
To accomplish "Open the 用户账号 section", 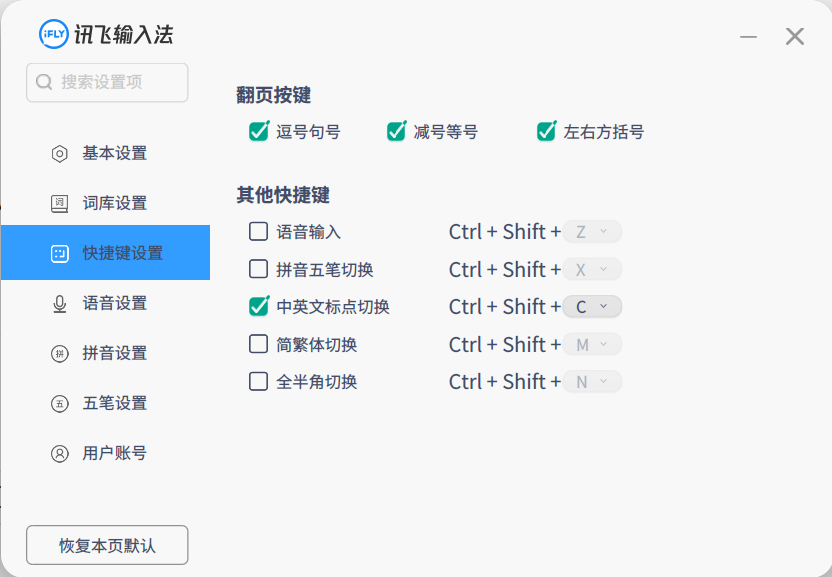I will (114, 454).
